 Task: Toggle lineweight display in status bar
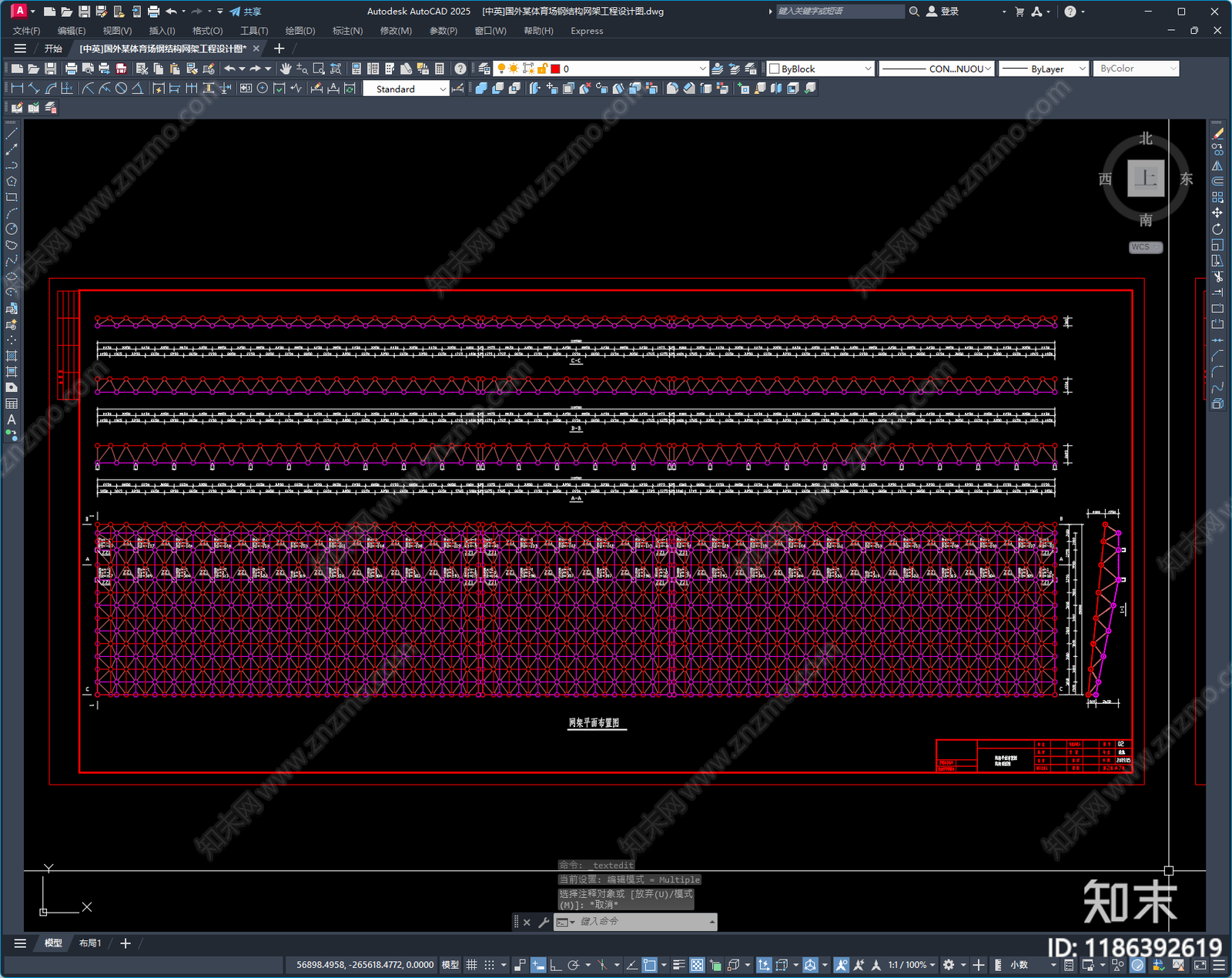(x=679, y=965)
